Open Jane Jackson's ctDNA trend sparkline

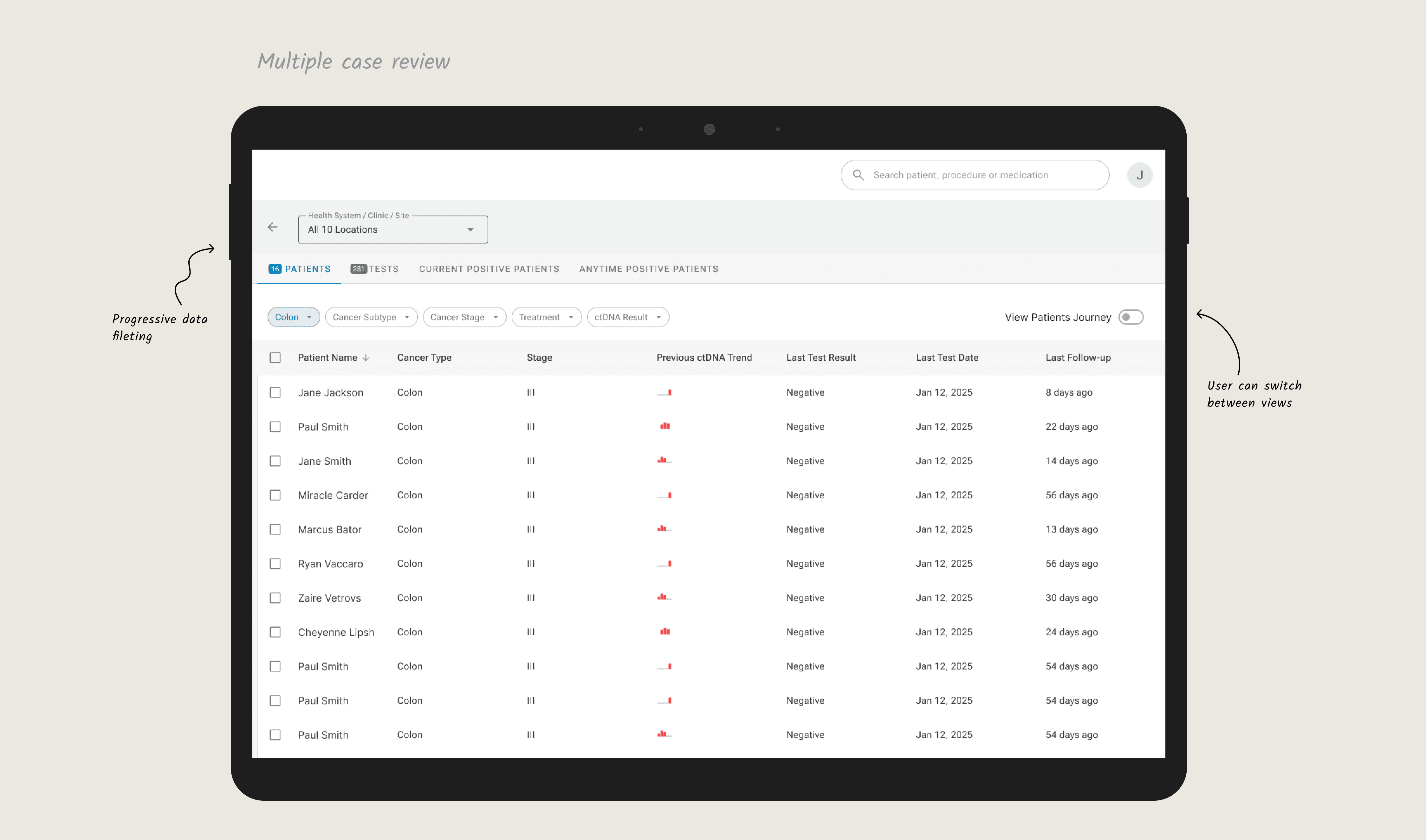[x=664, y=392]
